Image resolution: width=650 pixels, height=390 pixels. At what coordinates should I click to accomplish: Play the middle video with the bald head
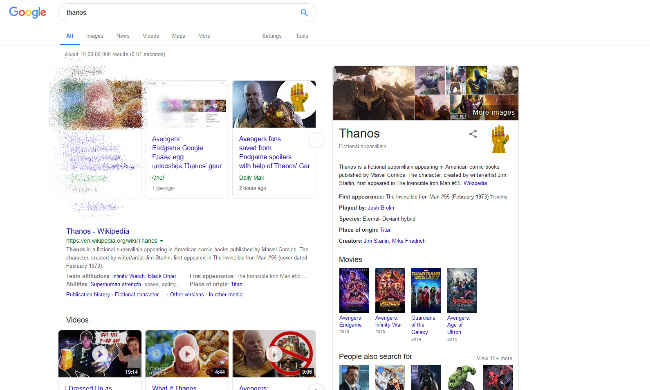pyautogui.click(x=187, y=354)
